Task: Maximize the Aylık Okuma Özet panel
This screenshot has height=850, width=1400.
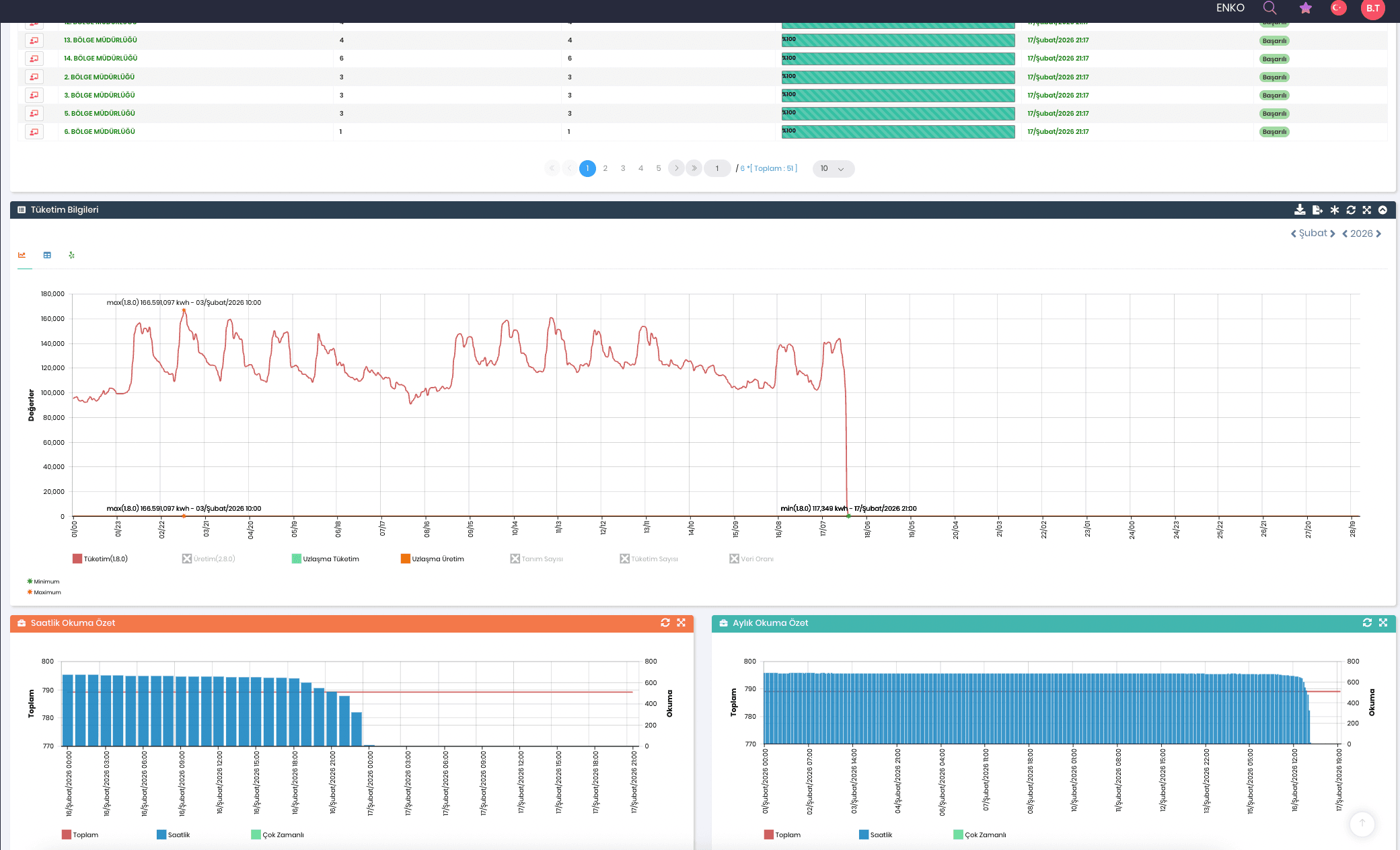Action: [1383, 623]
